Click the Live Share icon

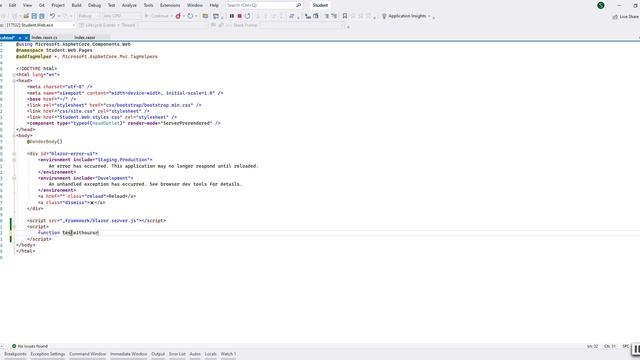pos(615,17)
